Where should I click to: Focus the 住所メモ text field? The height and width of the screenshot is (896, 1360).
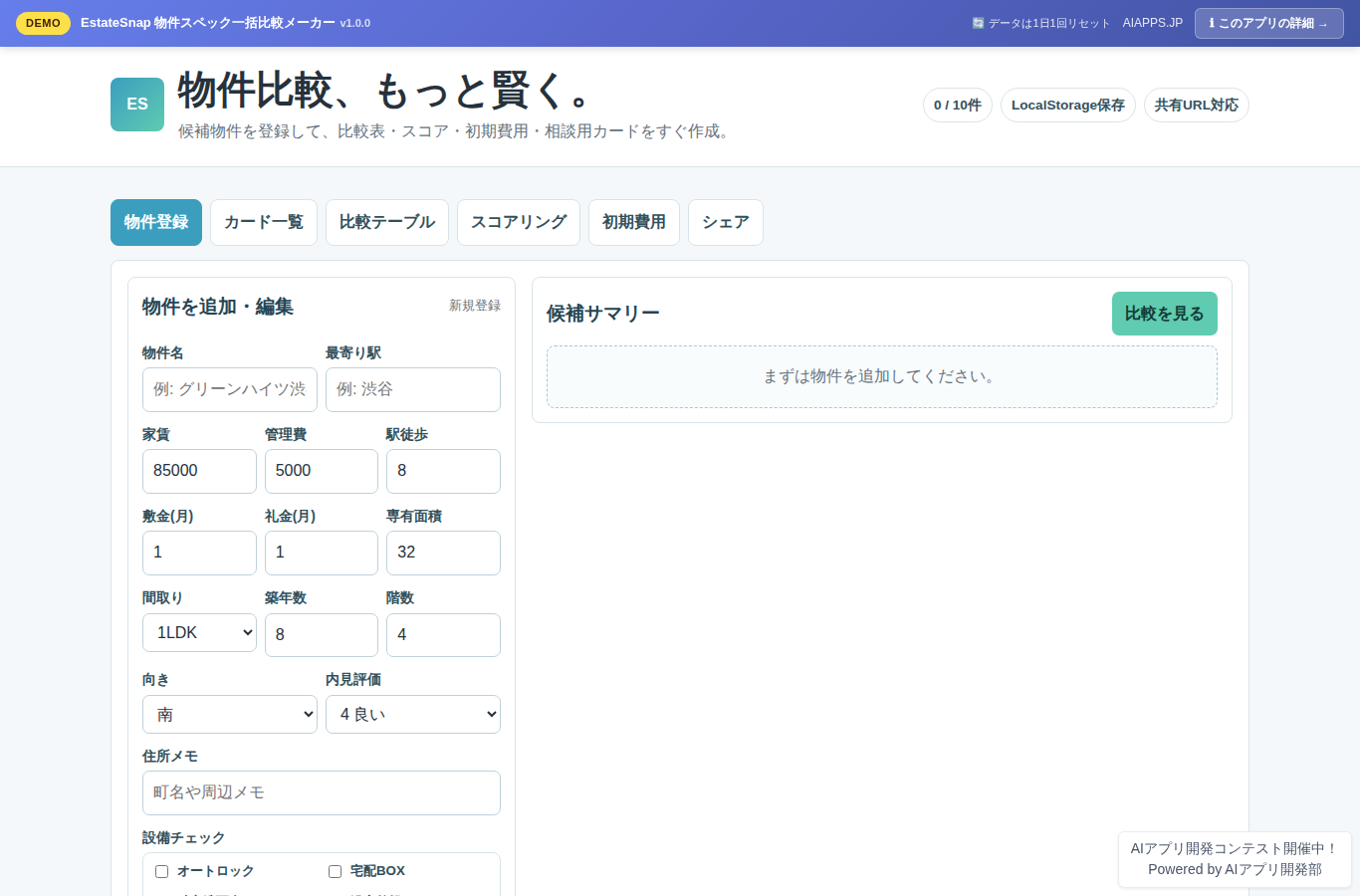[x=322, y=792]
